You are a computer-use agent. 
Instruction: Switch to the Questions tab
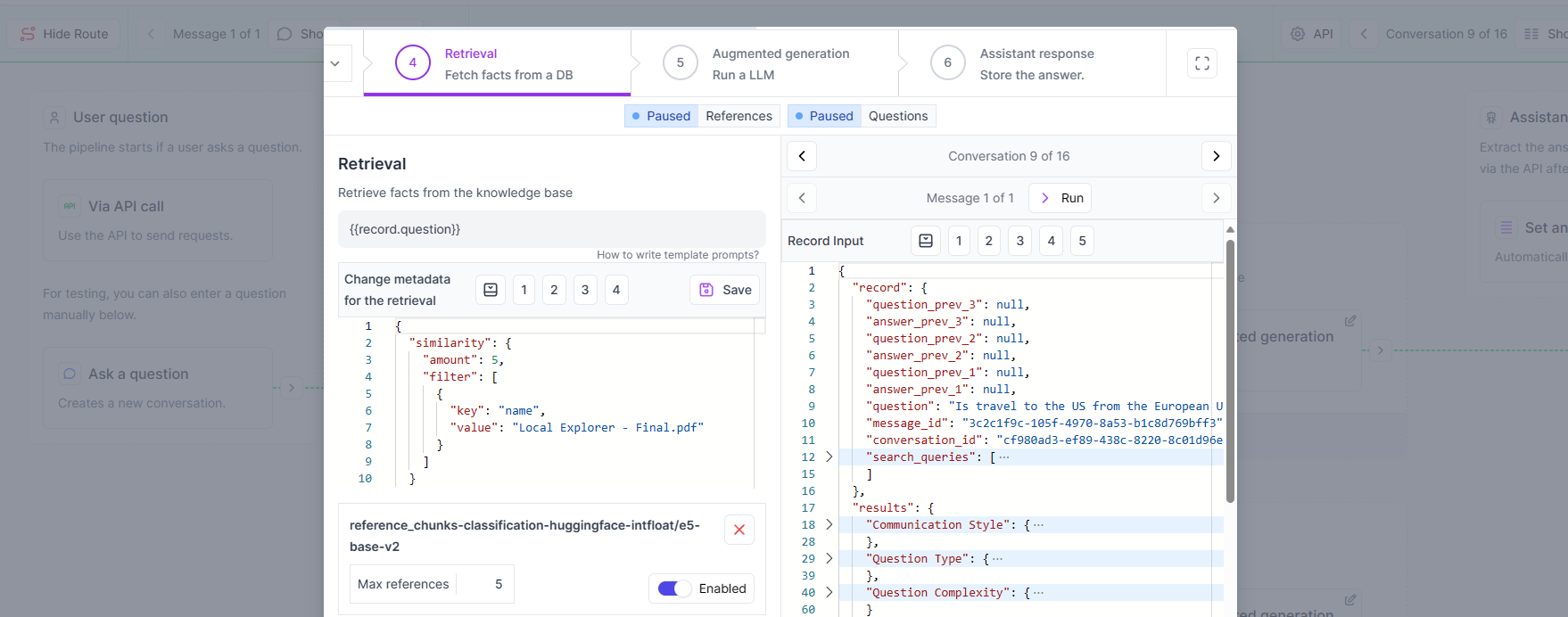tap(898, 116)
